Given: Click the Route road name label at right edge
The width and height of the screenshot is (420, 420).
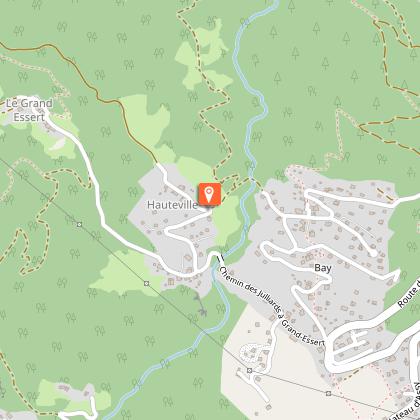Looking at the screenshot, I should [x=409, y=293].
